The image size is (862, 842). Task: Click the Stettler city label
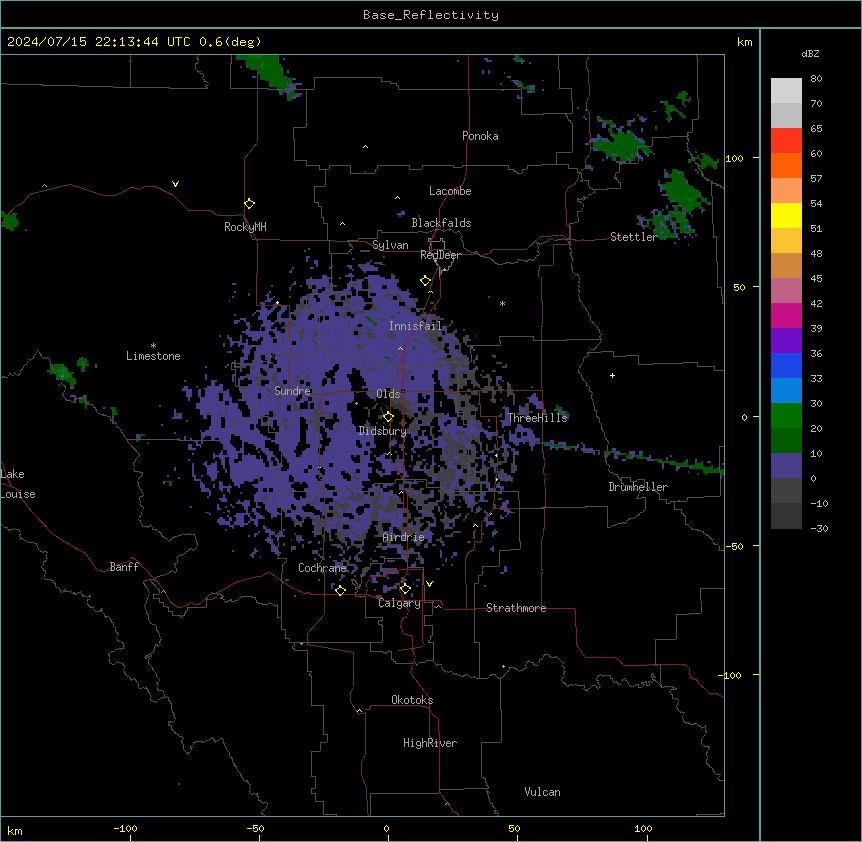coord(633,237)
